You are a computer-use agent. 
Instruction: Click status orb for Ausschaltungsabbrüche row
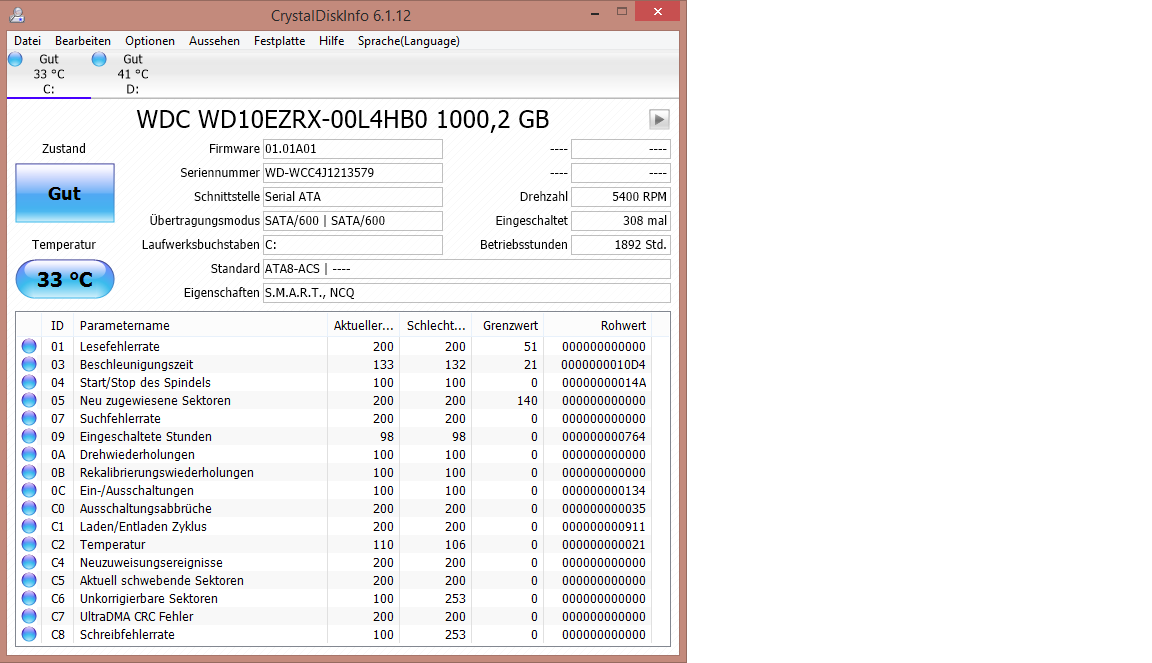pyautogui.click(x=29, y=509)
